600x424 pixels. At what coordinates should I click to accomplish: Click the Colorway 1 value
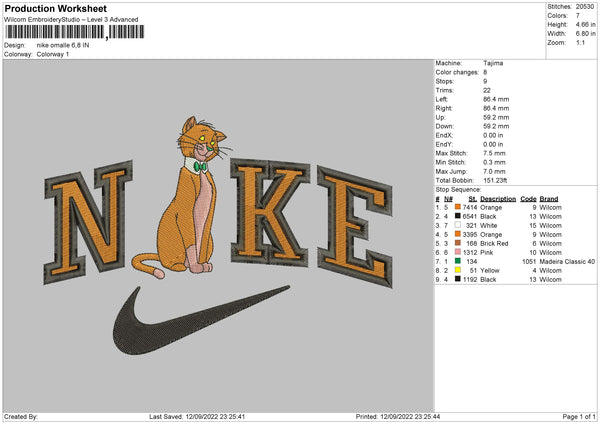[x=52, y=54]
